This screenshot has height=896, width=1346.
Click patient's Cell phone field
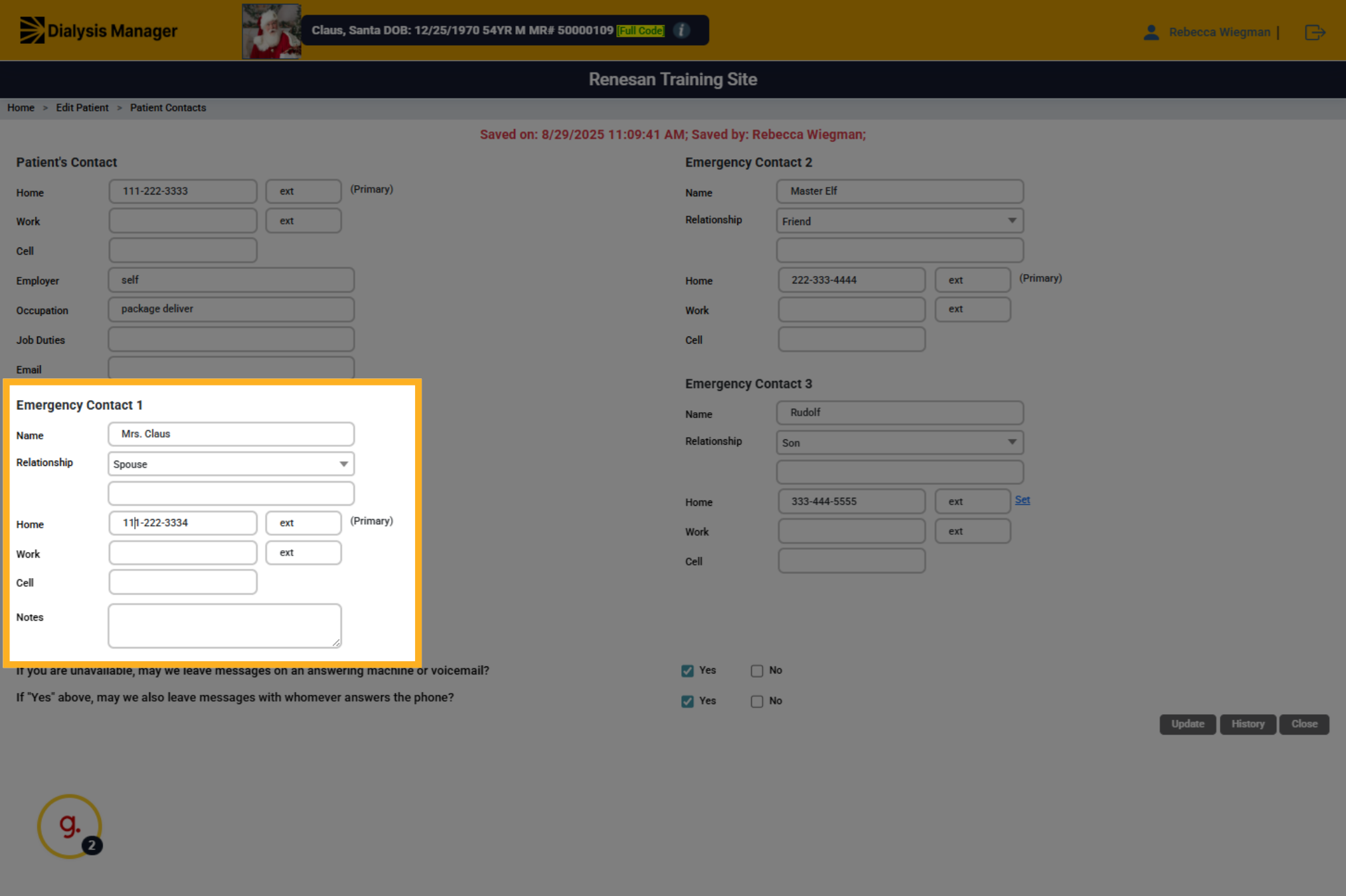tap(183, 250)
